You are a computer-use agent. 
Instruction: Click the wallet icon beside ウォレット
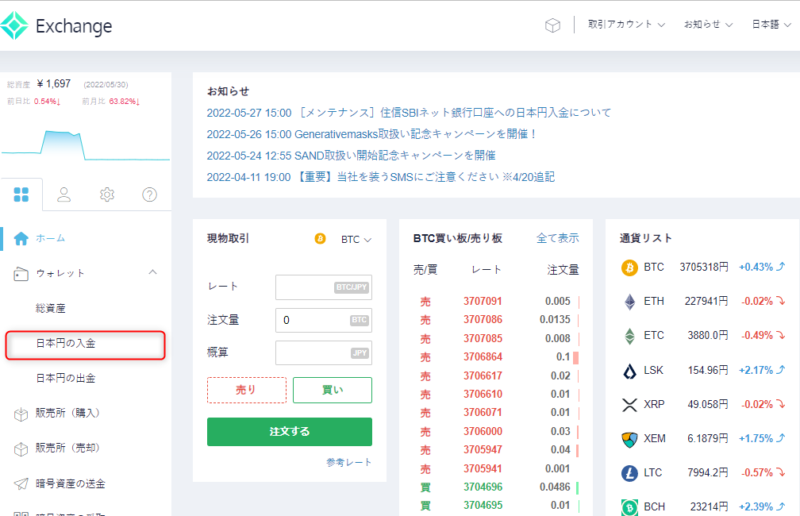coord(21,274)
